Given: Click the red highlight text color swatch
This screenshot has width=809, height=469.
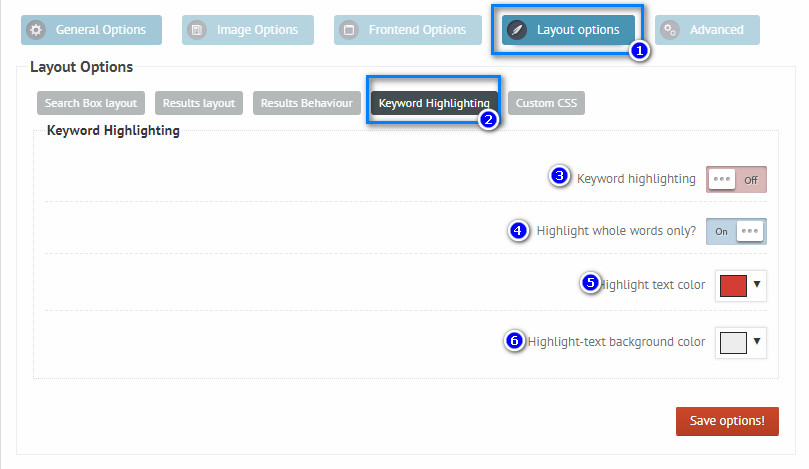Looking at the screenshot, I should tap(733, 286).
